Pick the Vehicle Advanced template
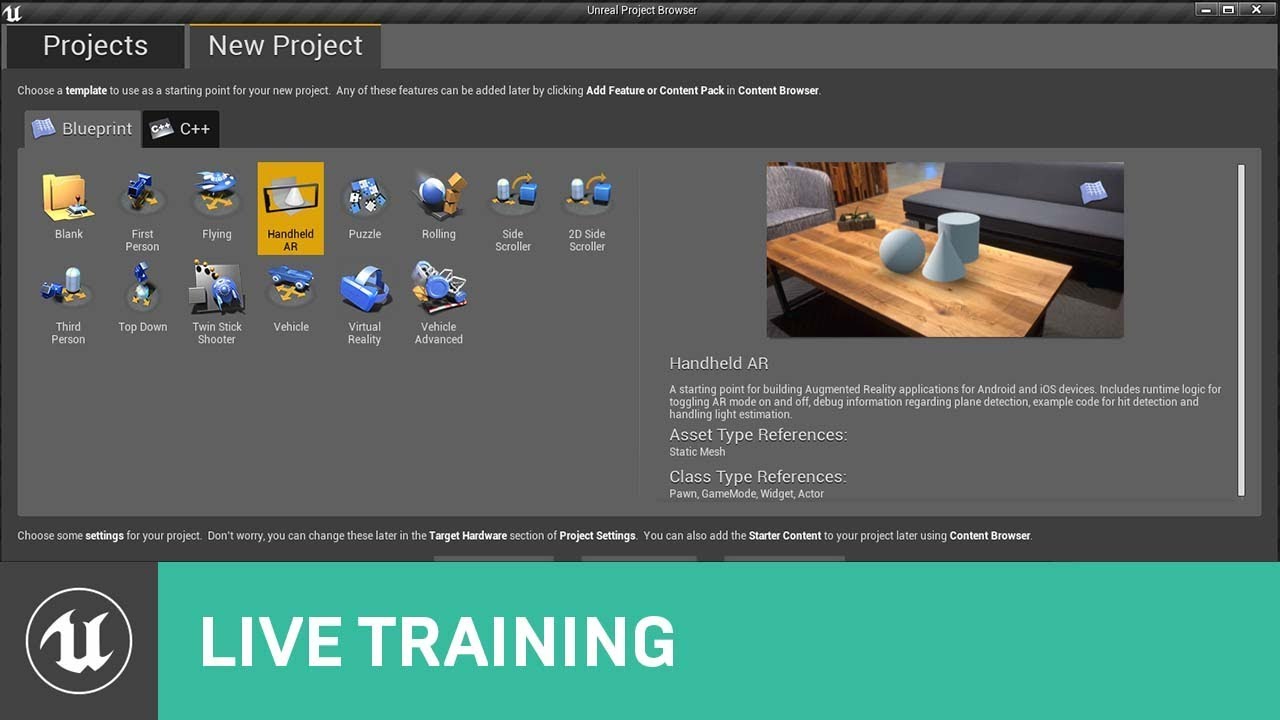1280x720 pixels. click(438, 301)
